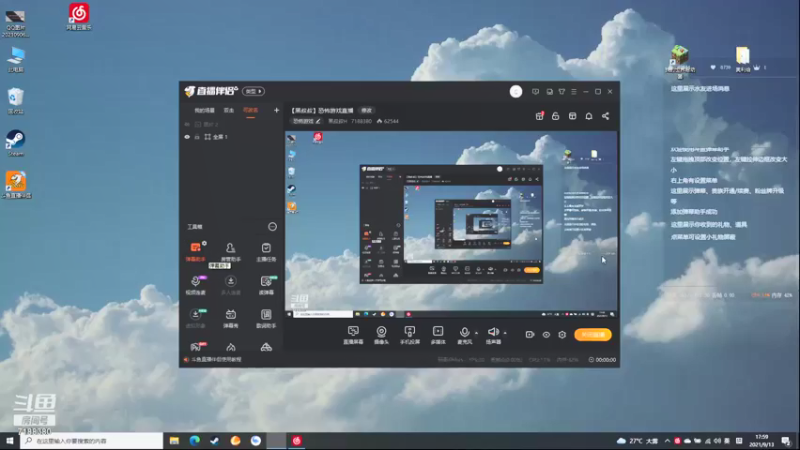
Task: Open the gift box icon with red dot
Action: pyautogui.click(x=539, y=116)
